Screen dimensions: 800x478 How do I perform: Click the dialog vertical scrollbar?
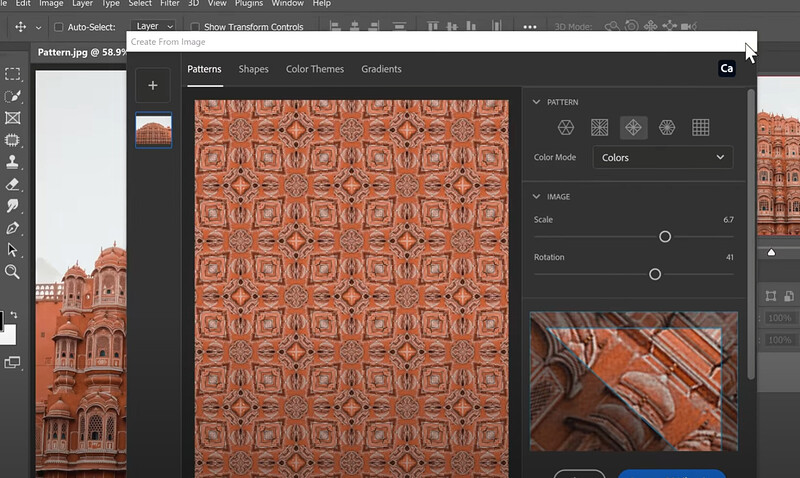pos(751,234)
